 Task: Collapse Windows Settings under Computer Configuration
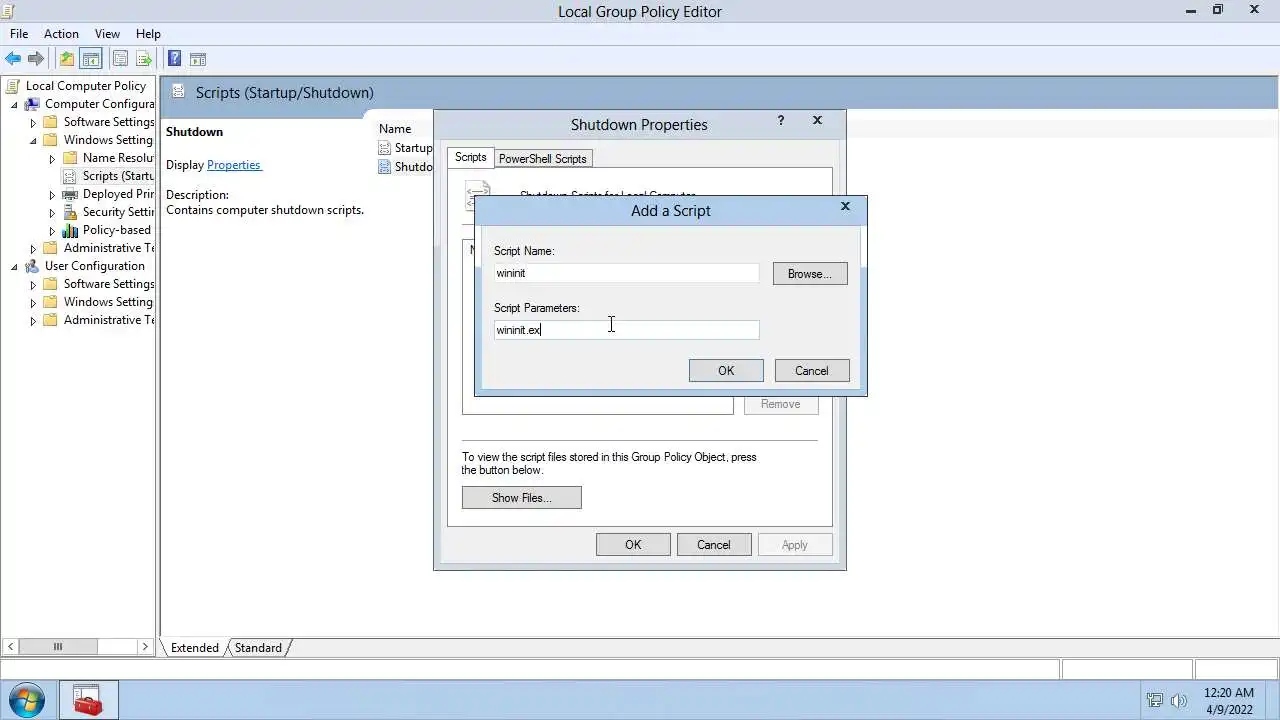point(33,141)
